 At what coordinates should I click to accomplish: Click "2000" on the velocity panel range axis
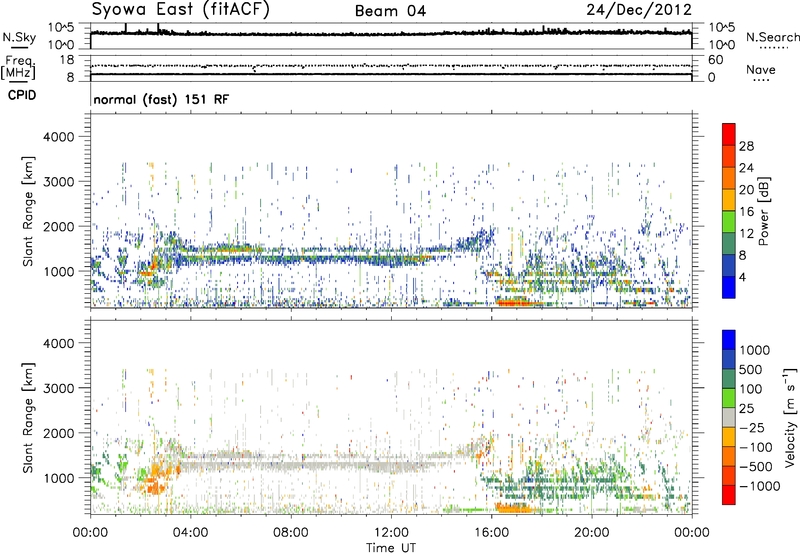coord(59,433)
